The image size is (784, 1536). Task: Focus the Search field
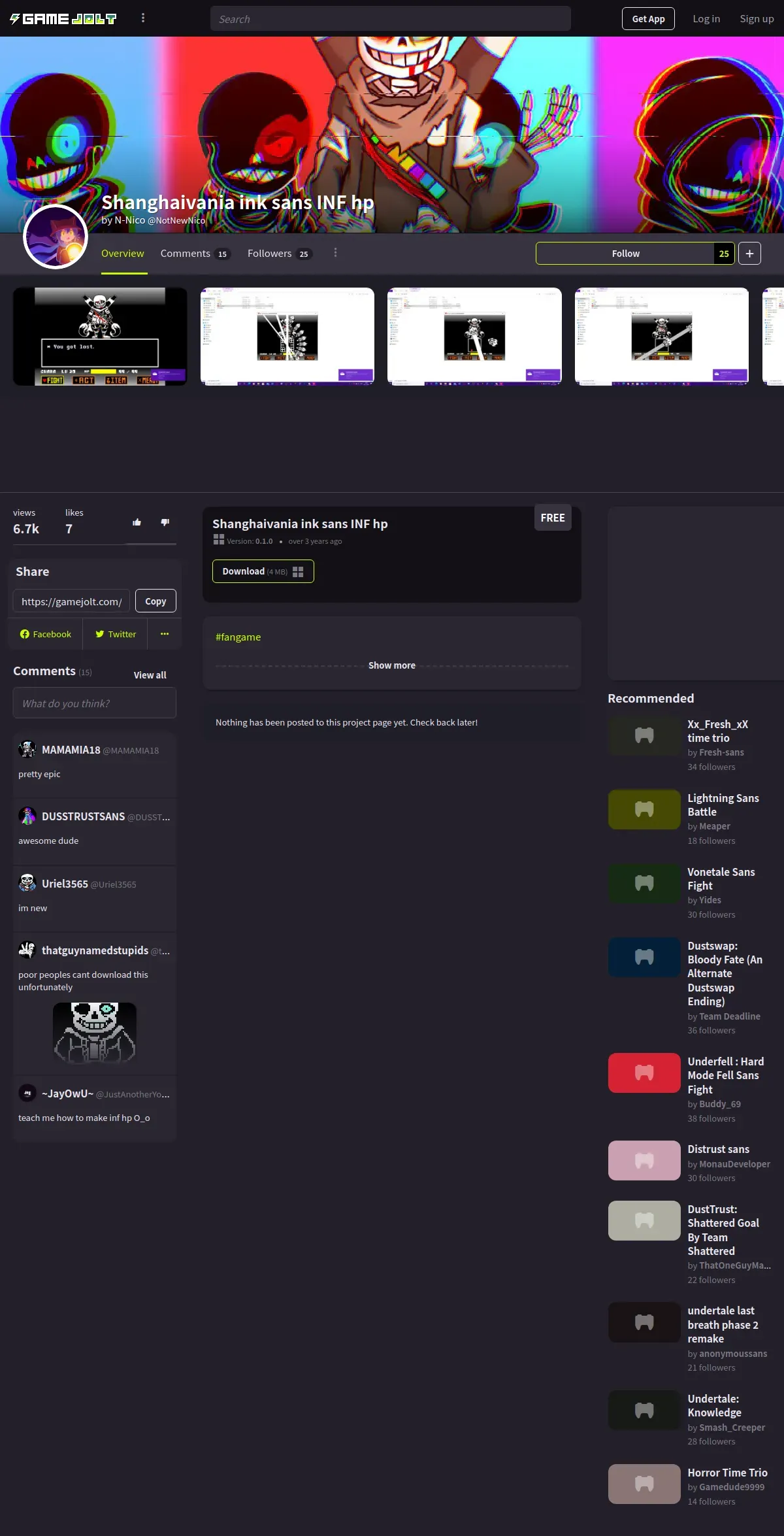(x=390, y=19)
